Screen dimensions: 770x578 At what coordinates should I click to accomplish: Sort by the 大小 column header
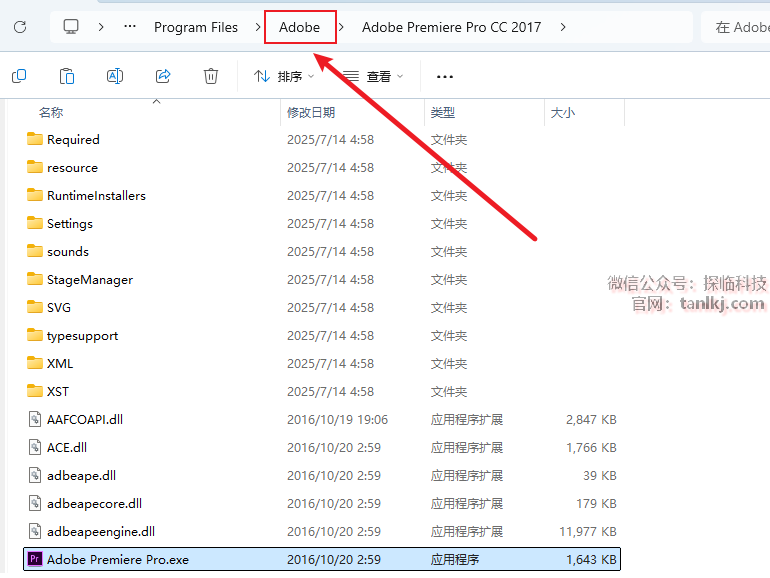click(562, 112)
